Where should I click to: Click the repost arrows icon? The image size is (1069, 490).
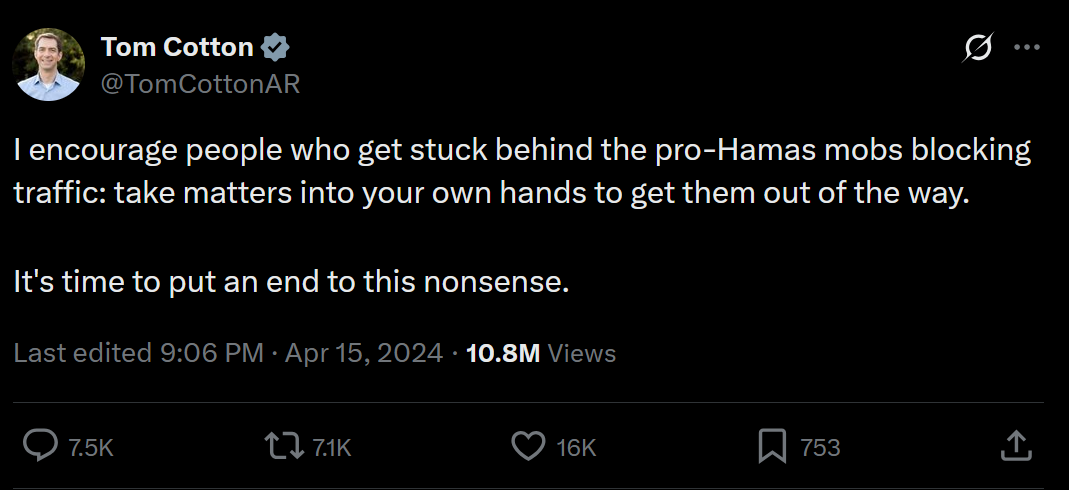click(x=284, y=446)
